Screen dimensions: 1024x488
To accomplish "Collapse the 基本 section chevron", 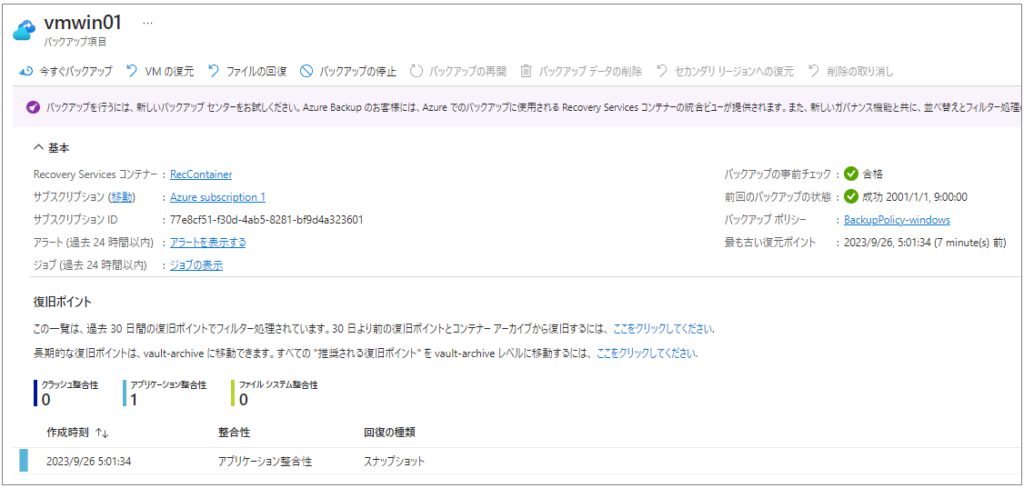I will tap(38, 148).
